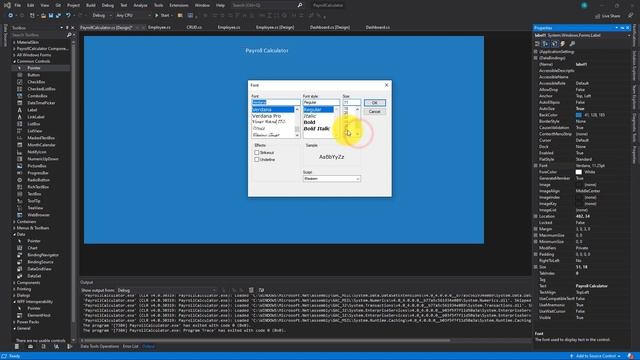The height and width of the screenshot is (360, 640).
Task: Click Cancel in the Font dialog
Action: (x=374, y=111)
